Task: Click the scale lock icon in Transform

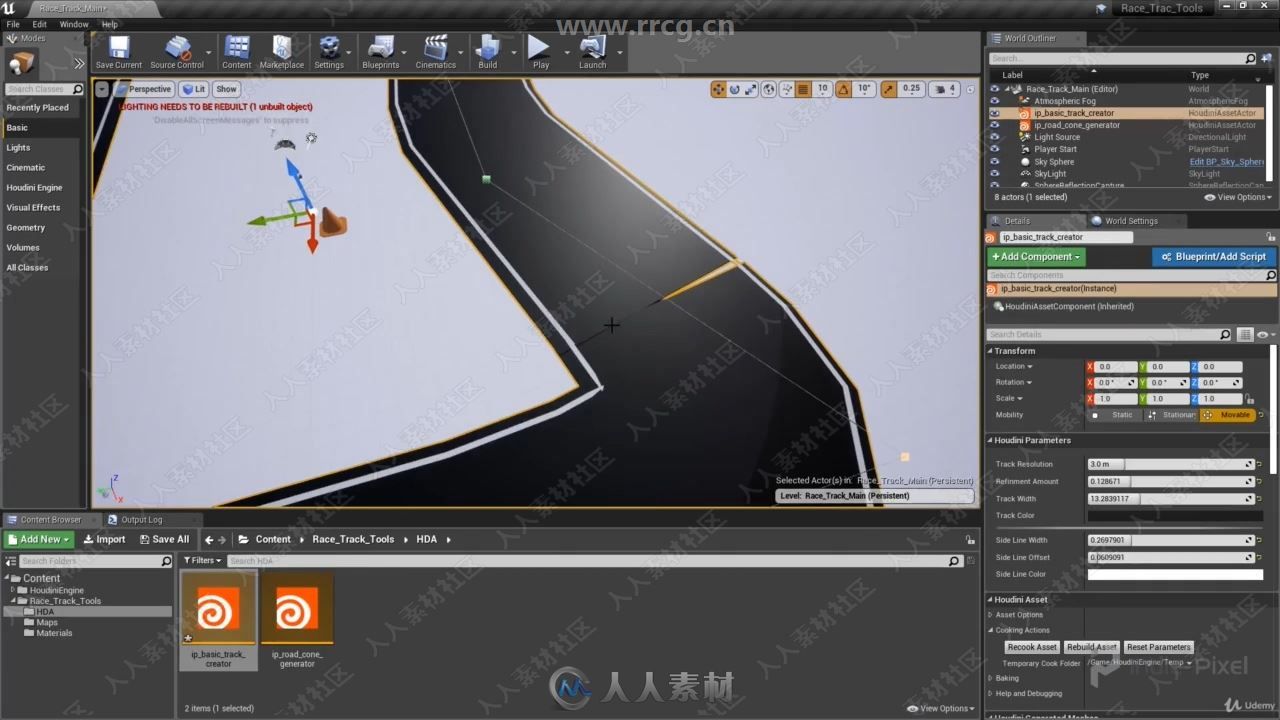Action: [x=1250, y=399]
